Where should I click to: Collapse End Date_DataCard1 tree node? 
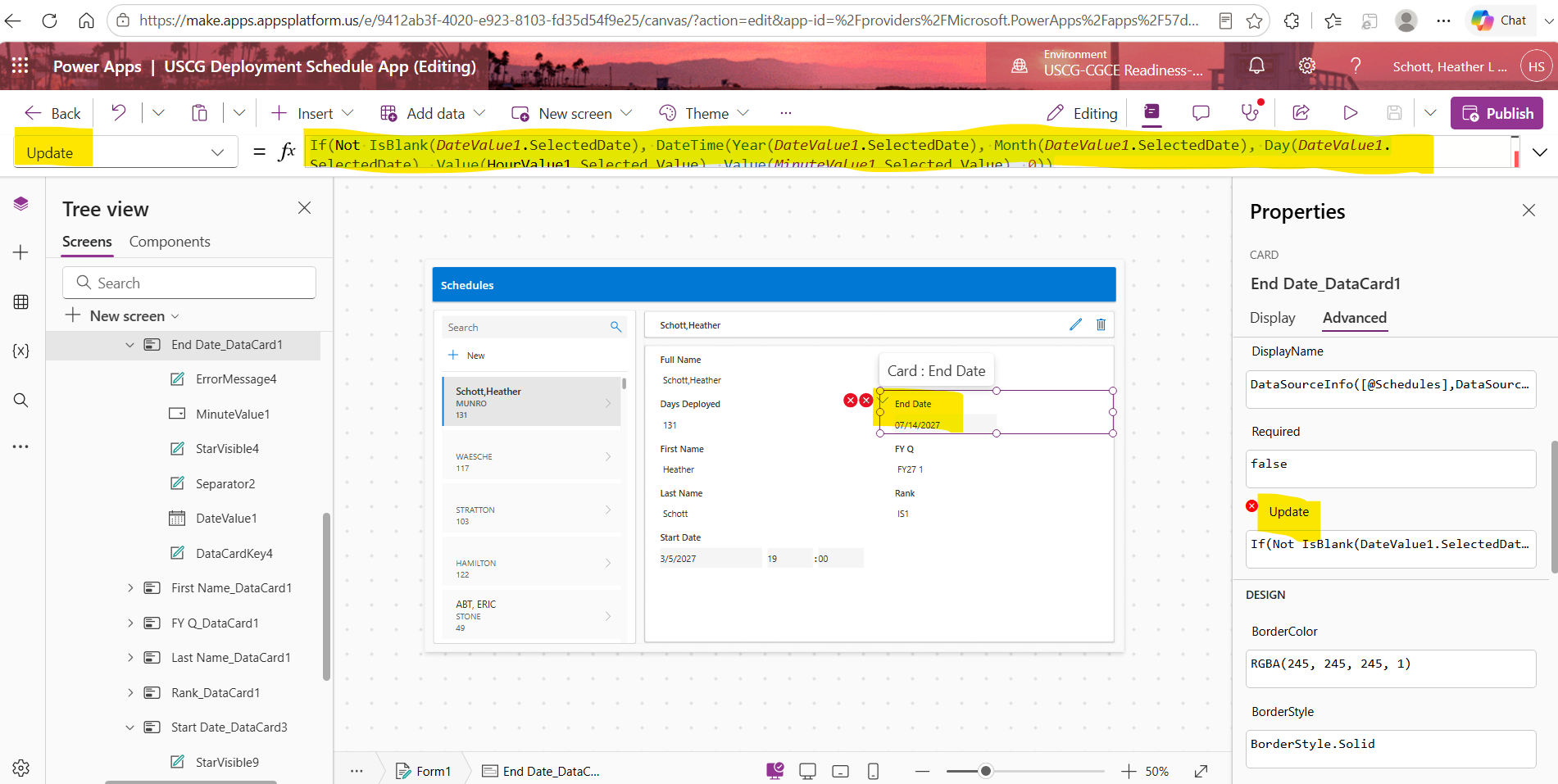pyautogui.click(x=129, y=345)
